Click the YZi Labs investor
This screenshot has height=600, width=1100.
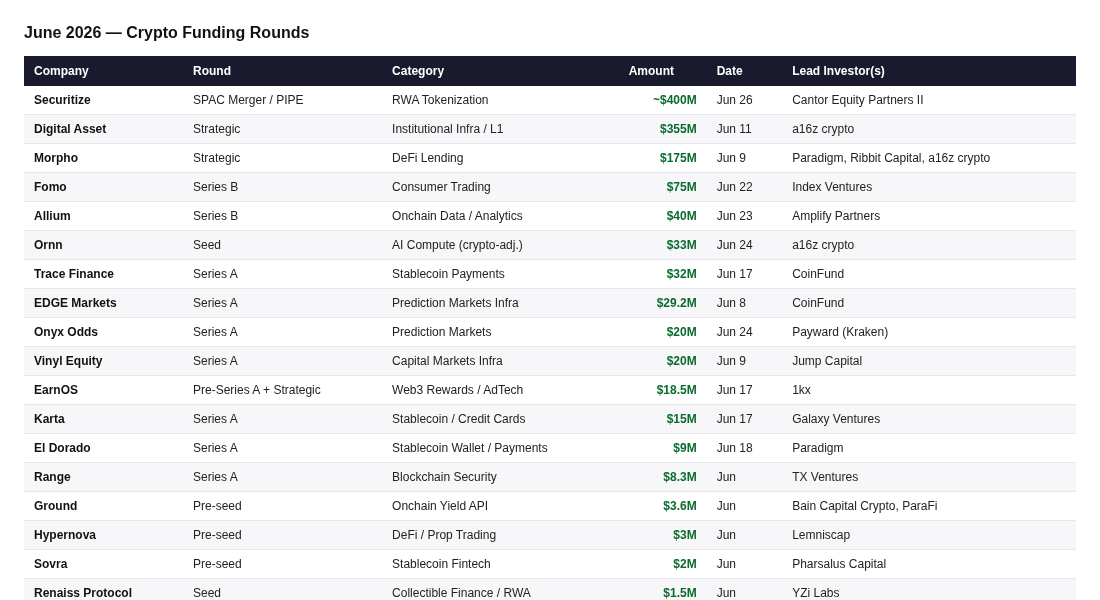tap(815, 593)
